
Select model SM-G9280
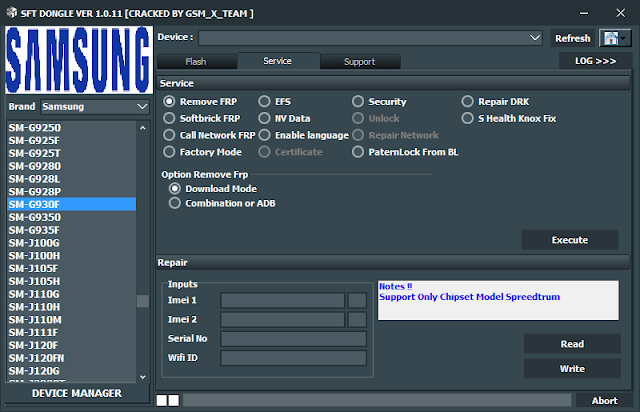click(x=71, y=166)
